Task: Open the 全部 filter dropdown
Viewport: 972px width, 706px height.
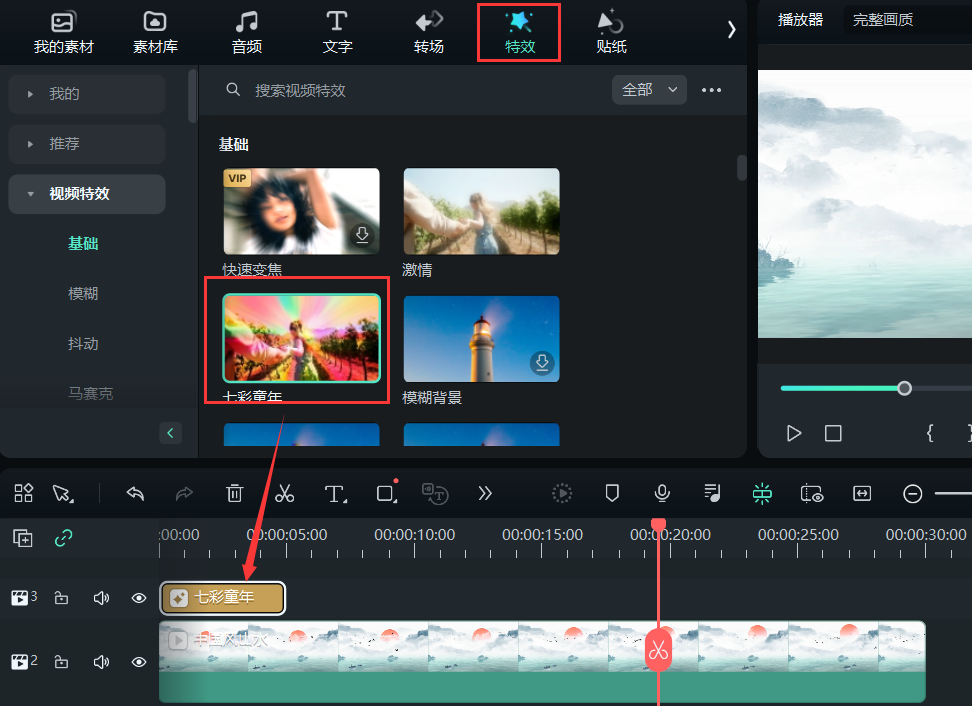Action: point(649,90)
